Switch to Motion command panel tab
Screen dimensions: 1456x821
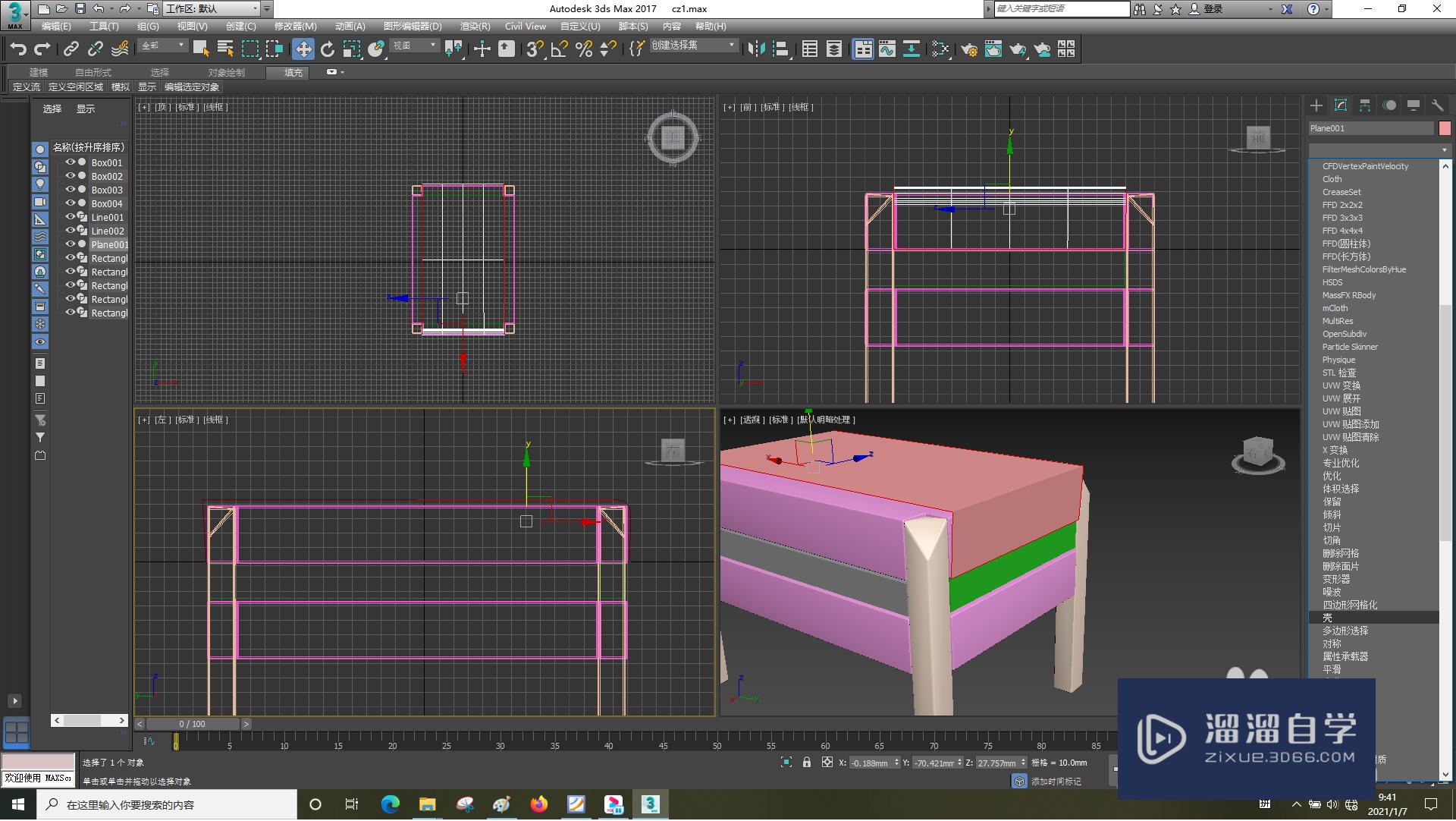1389,105
